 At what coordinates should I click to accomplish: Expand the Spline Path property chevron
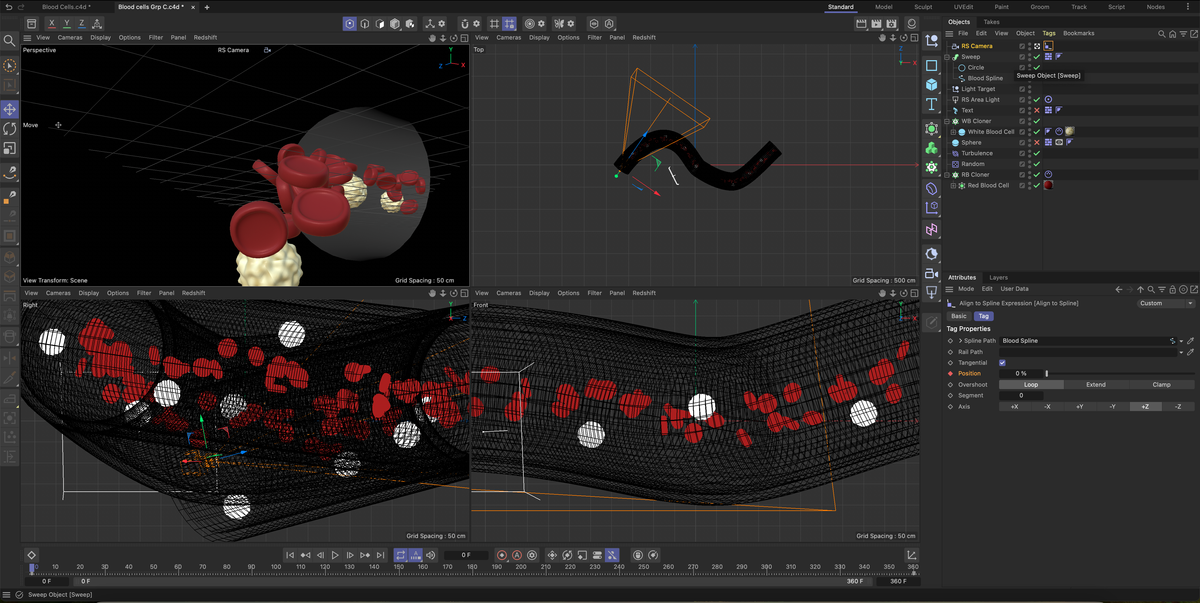(960, 341)
